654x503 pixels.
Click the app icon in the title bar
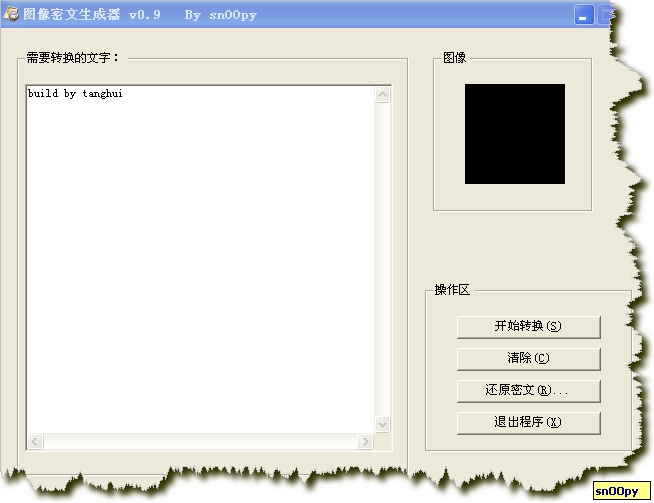pos(11,14)
